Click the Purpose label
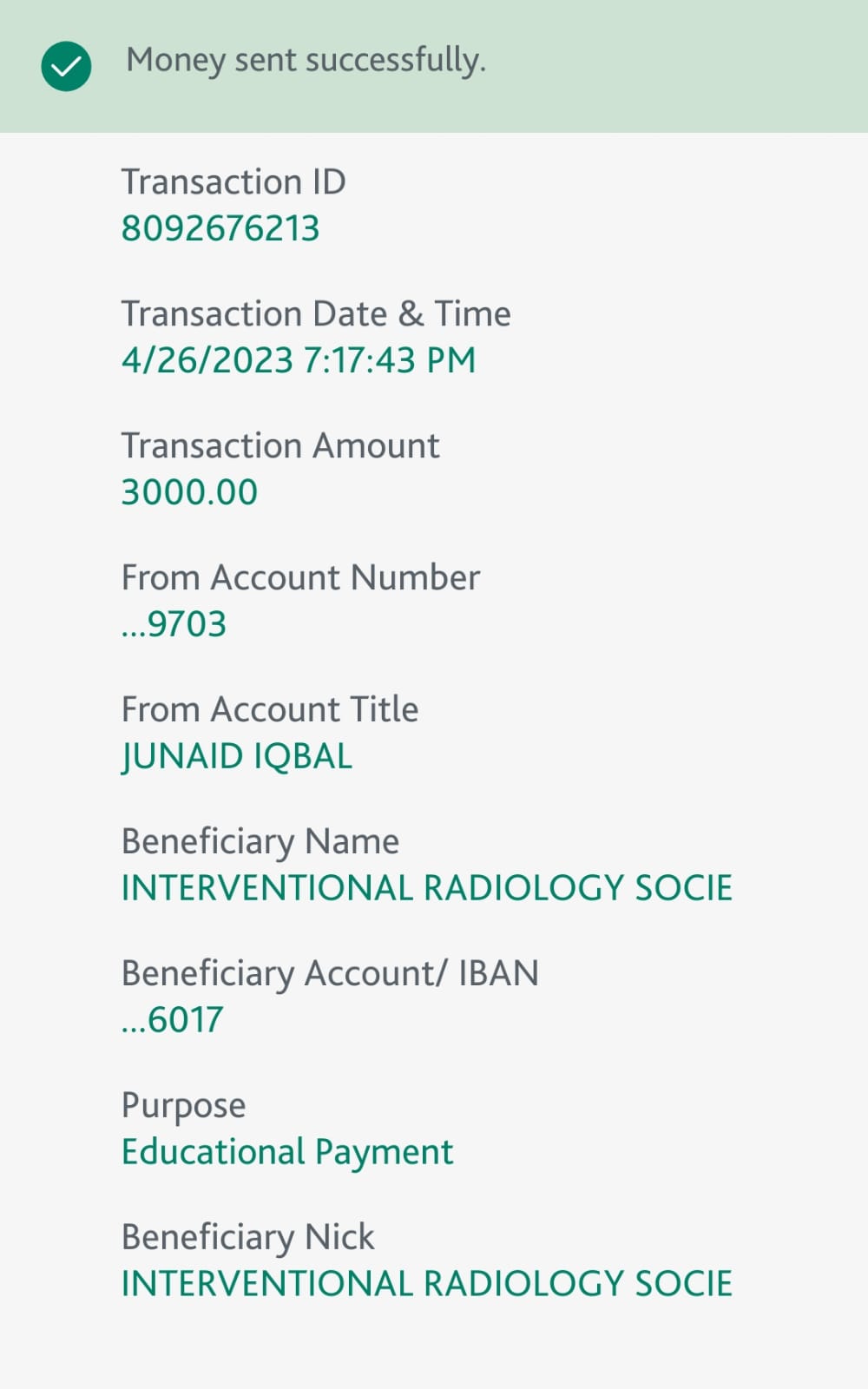Screen dimensions: 868x1389 point(184,1106)
